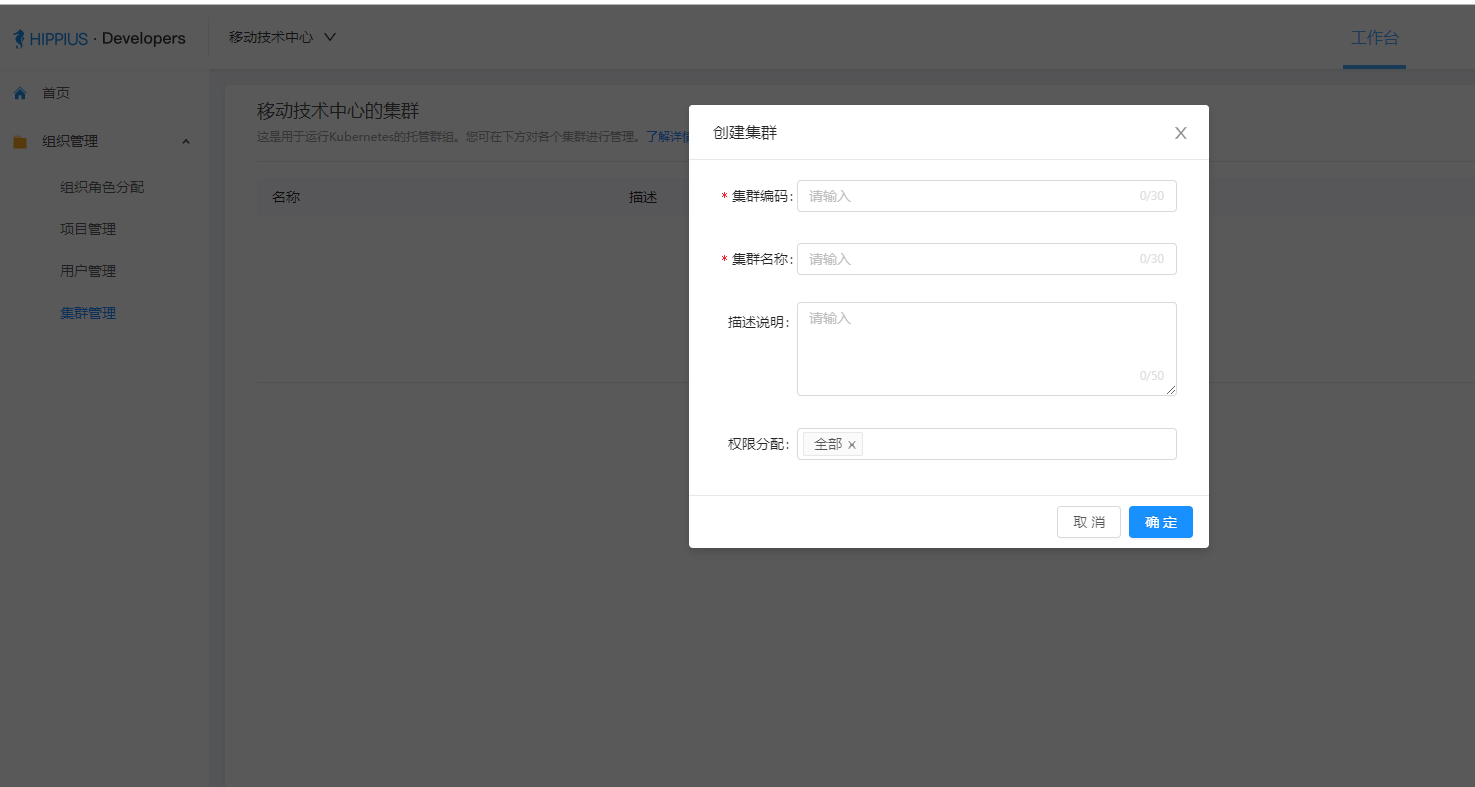Screen dimensions: 1475x787
Task: Remove the 全部 tag via its x
Action: click(x=852, y=445)
